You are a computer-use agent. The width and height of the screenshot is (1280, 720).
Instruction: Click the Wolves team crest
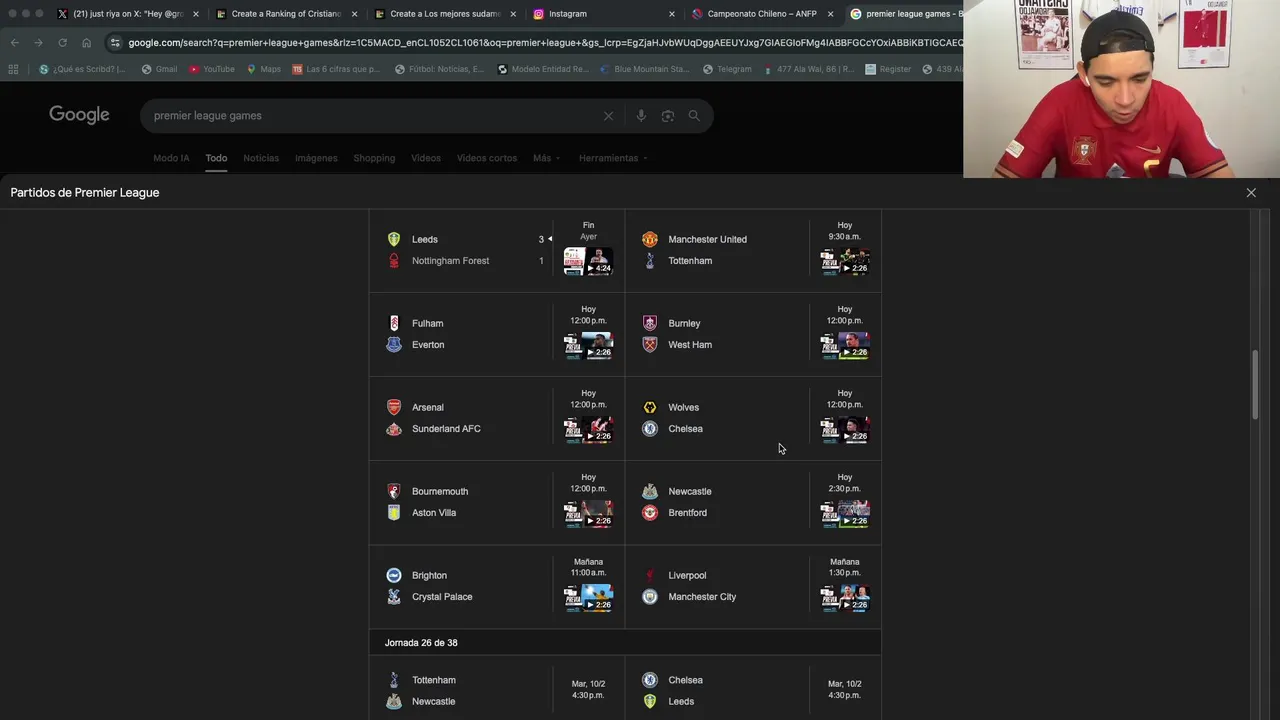[x=650, y=407]
